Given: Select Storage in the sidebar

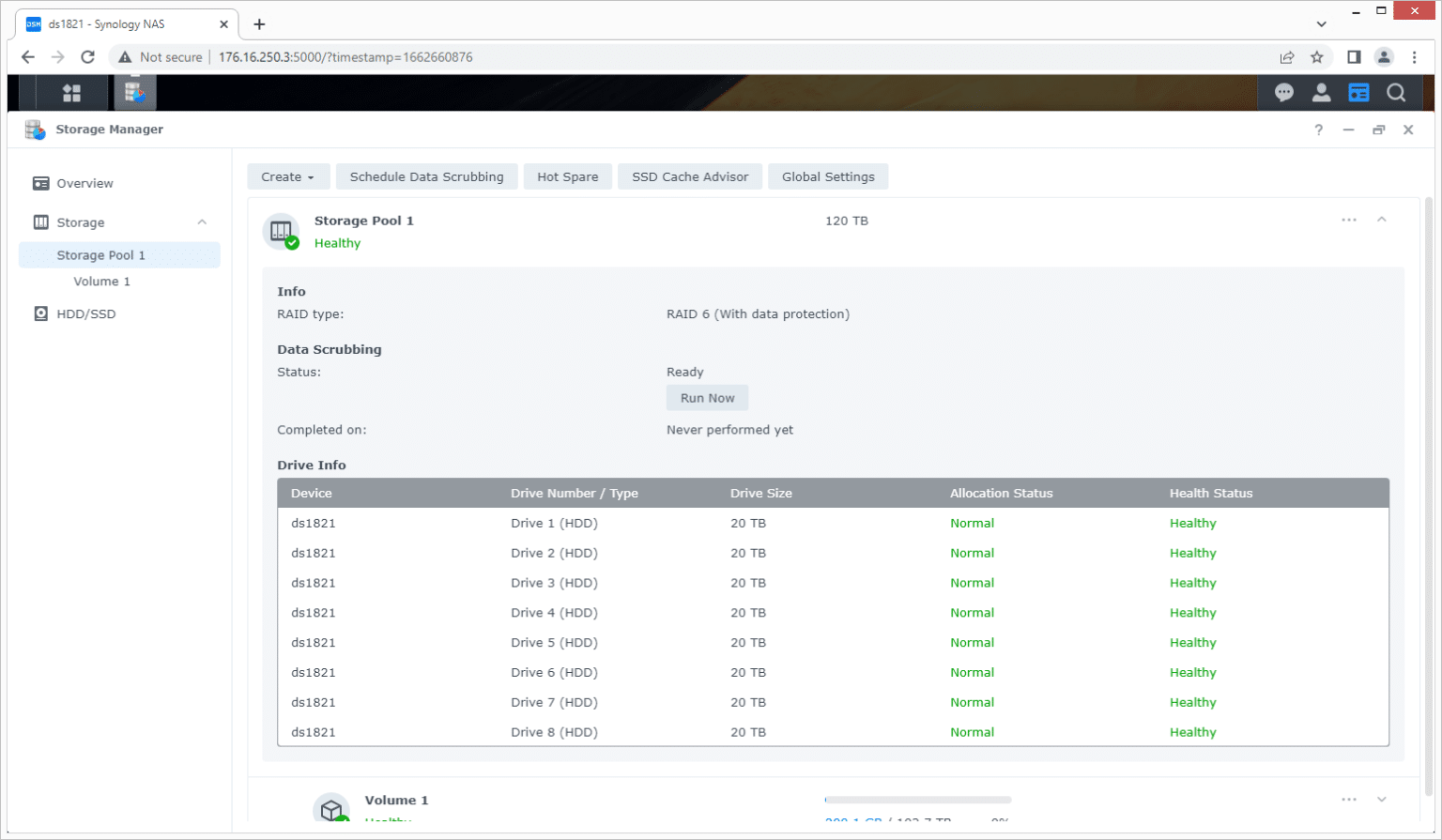Looking at the screenshot, I should click(x=119, y=222).
